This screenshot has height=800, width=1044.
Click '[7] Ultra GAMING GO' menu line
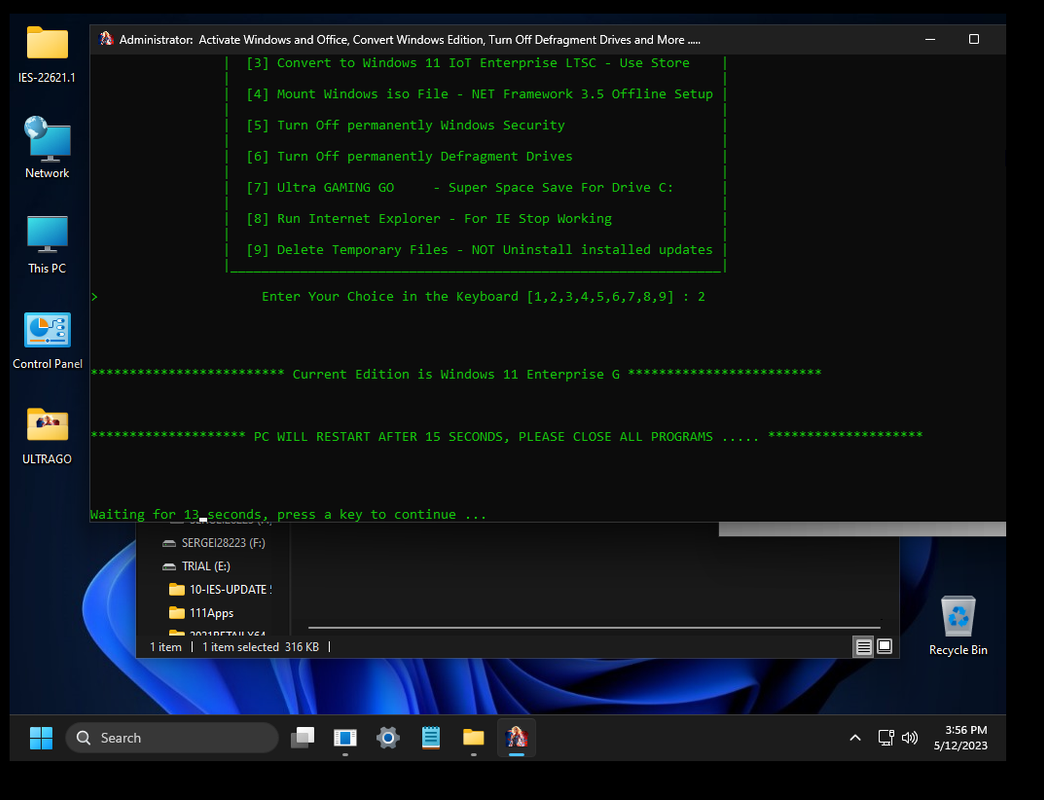(459, 188)
